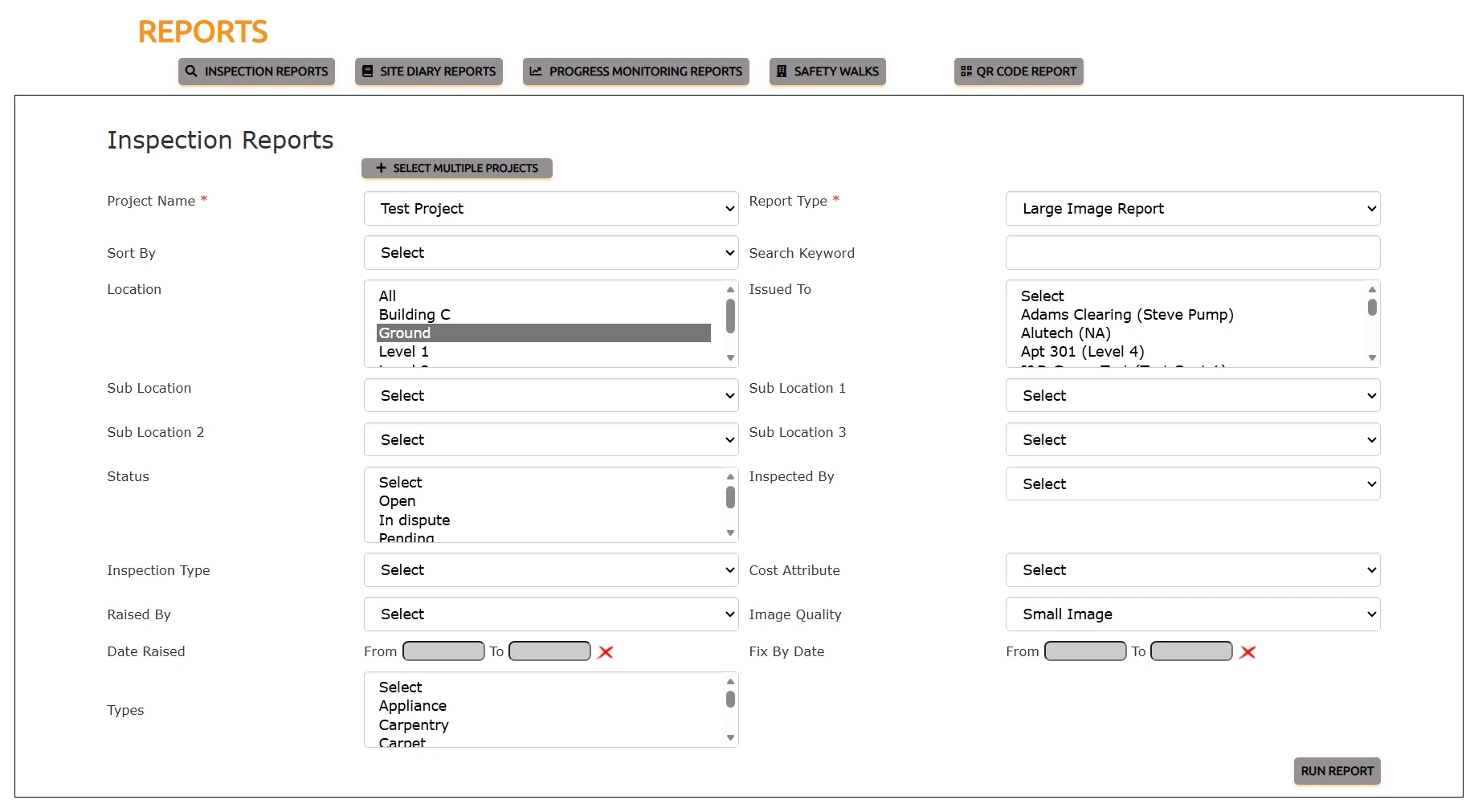This screenshot has height=812, width=1474.
Task: Click the QR code icon
Action: 966,71
